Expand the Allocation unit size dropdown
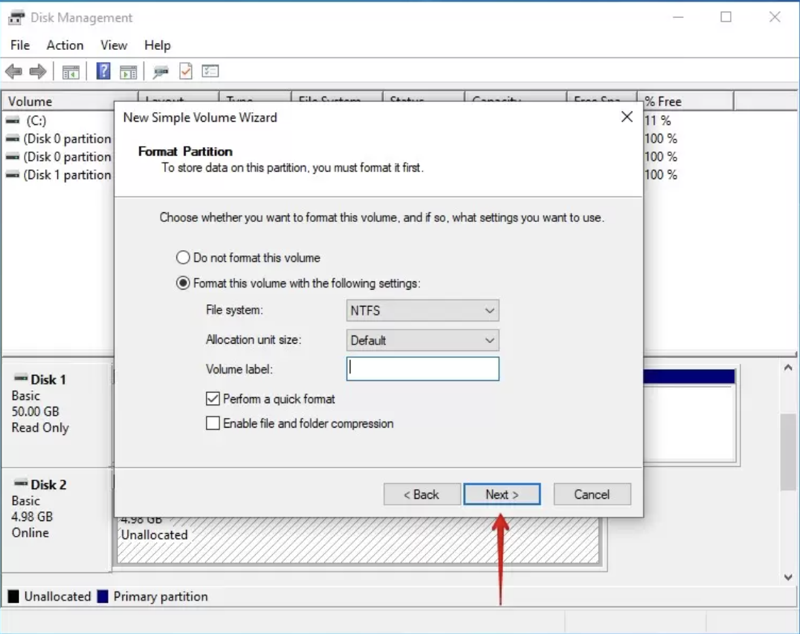The height and width of the screenshot is (634, 800). tap(422, 340)
